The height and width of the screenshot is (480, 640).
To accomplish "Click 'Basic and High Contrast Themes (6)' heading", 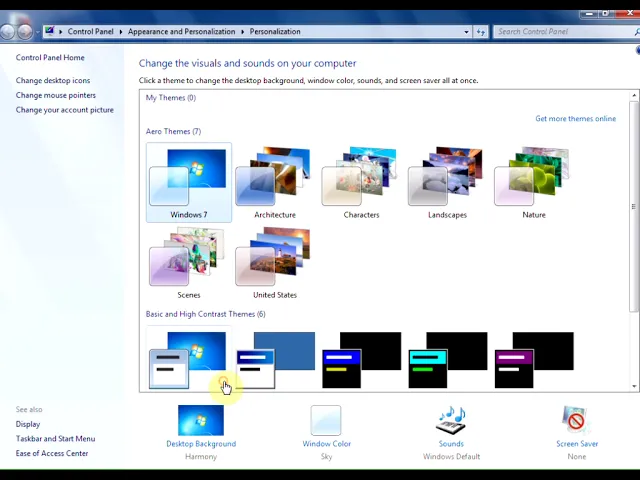I will 205,314.
